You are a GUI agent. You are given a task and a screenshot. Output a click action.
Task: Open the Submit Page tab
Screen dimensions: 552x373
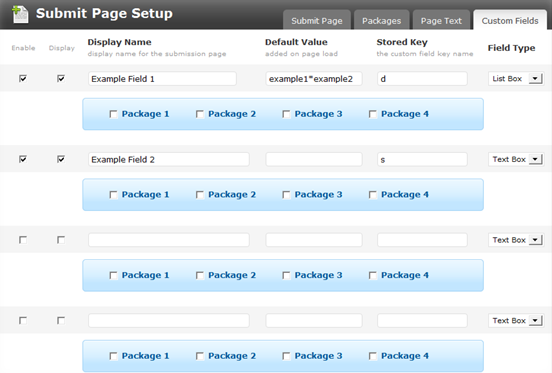tap(316, 20)
